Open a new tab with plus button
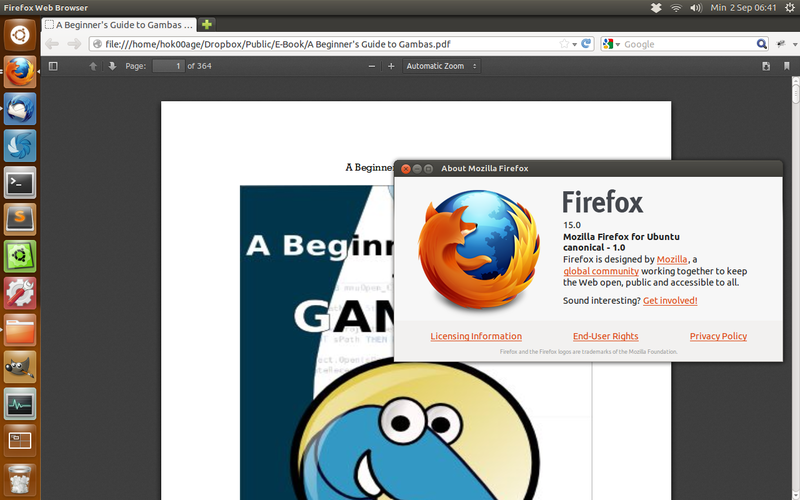 click(x=207, y=24)
